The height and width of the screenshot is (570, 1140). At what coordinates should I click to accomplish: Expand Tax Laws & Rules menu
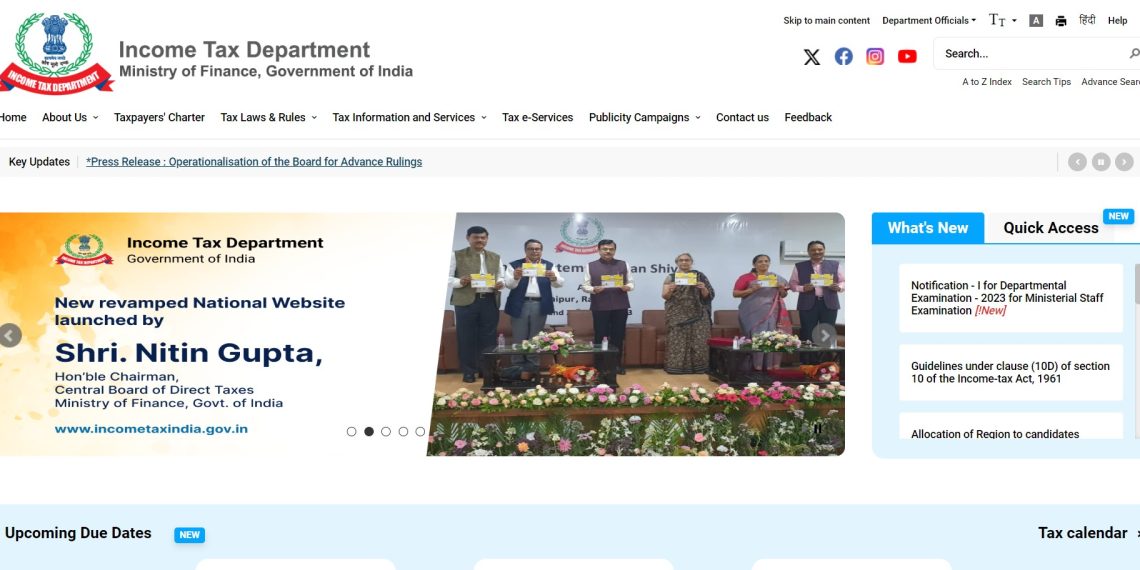pyautogui.click(x=269, y=117)
